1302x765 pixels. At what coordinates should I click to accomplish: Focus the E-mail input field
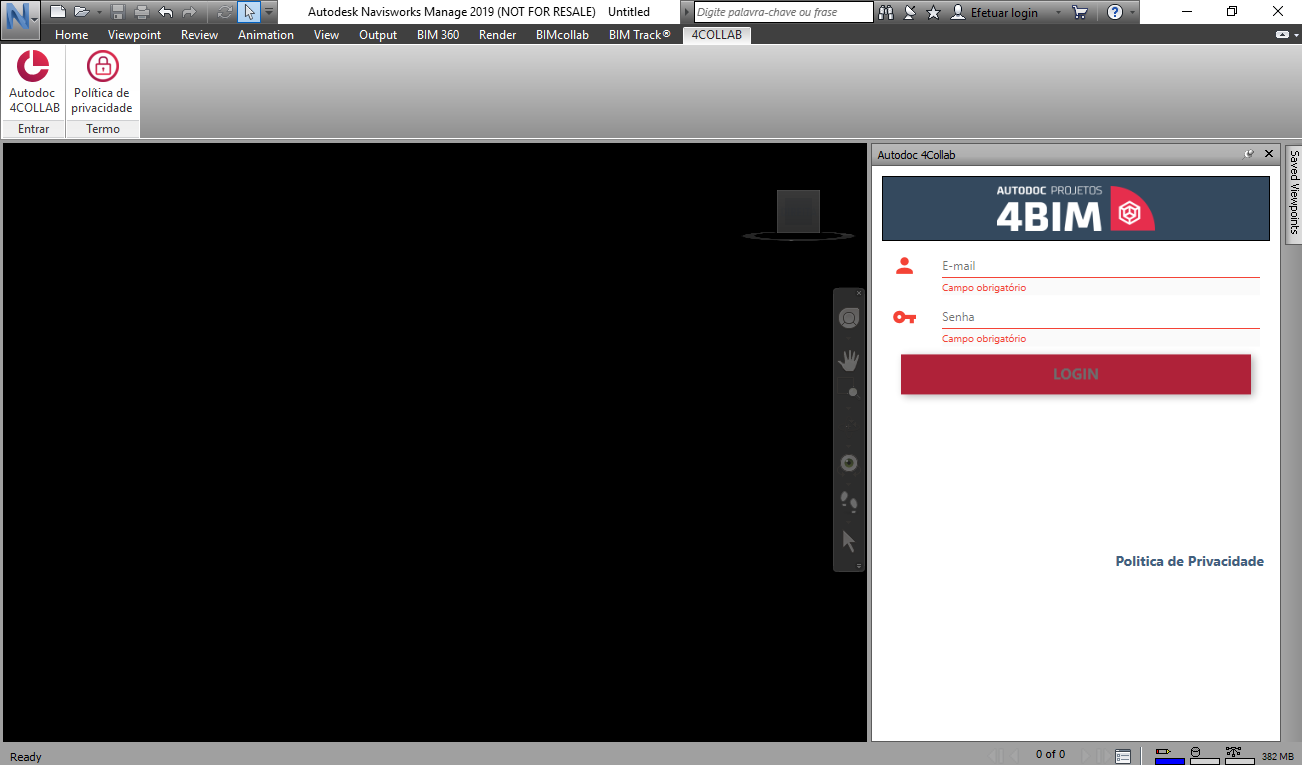coord(1100,266)
